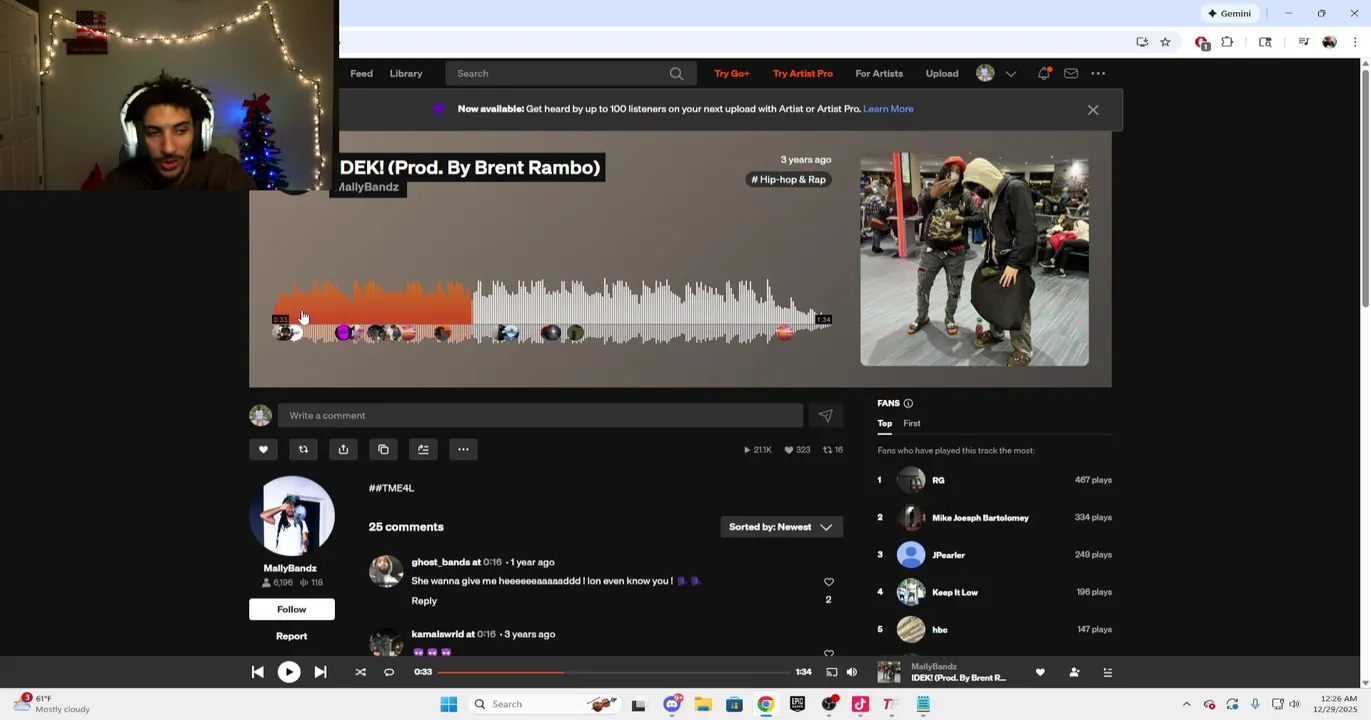Open File Explorer from taskbar
Screen dimensions: 1371x720
703,705
